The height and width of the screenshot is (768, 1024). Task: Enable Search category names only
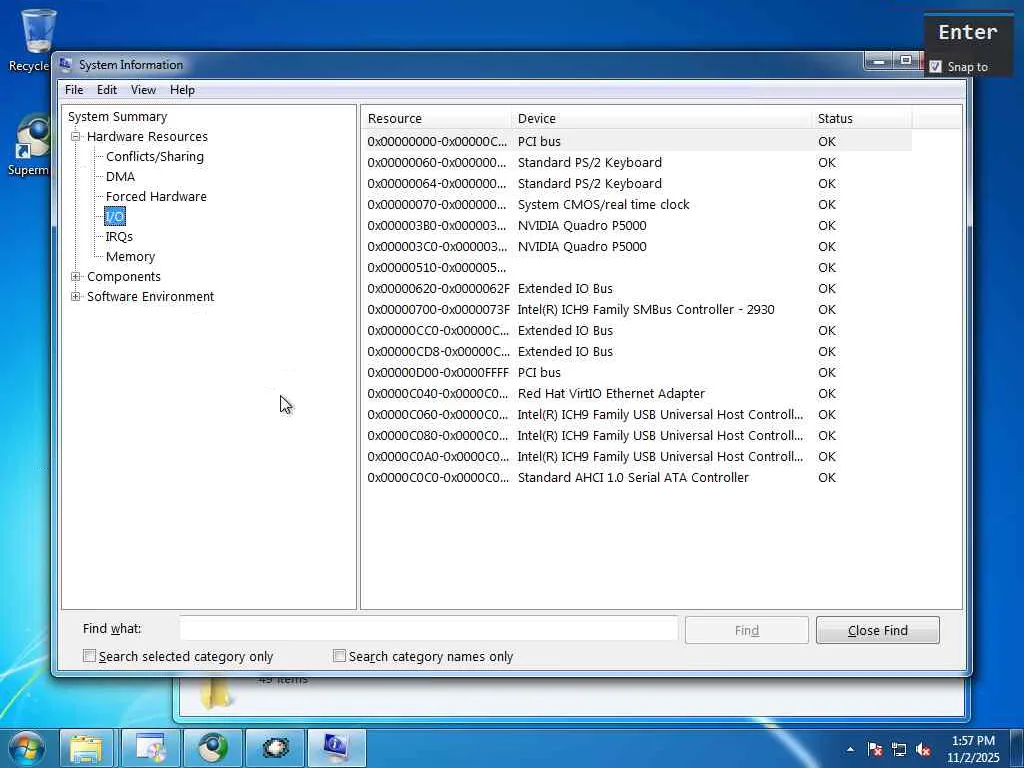[x=339, y=656]
